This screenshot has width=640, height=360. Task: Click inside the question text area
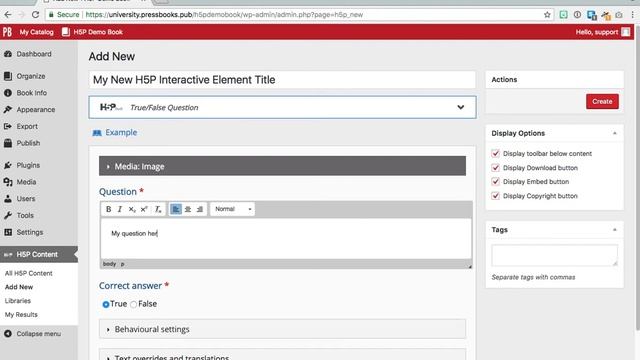(x=286, y=239)
